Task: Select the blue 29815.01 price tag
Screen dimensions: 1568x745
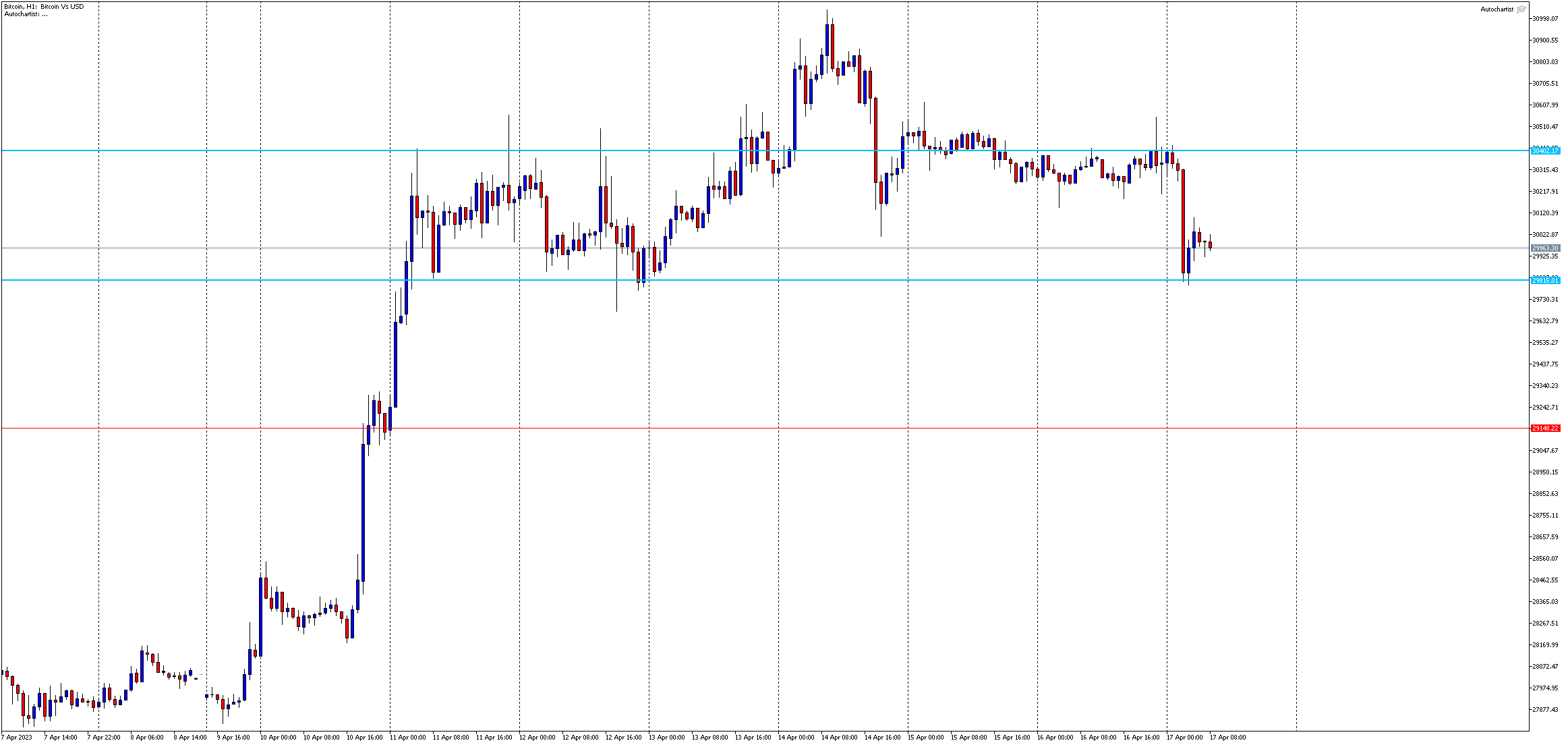Action: coord(1545,280)
